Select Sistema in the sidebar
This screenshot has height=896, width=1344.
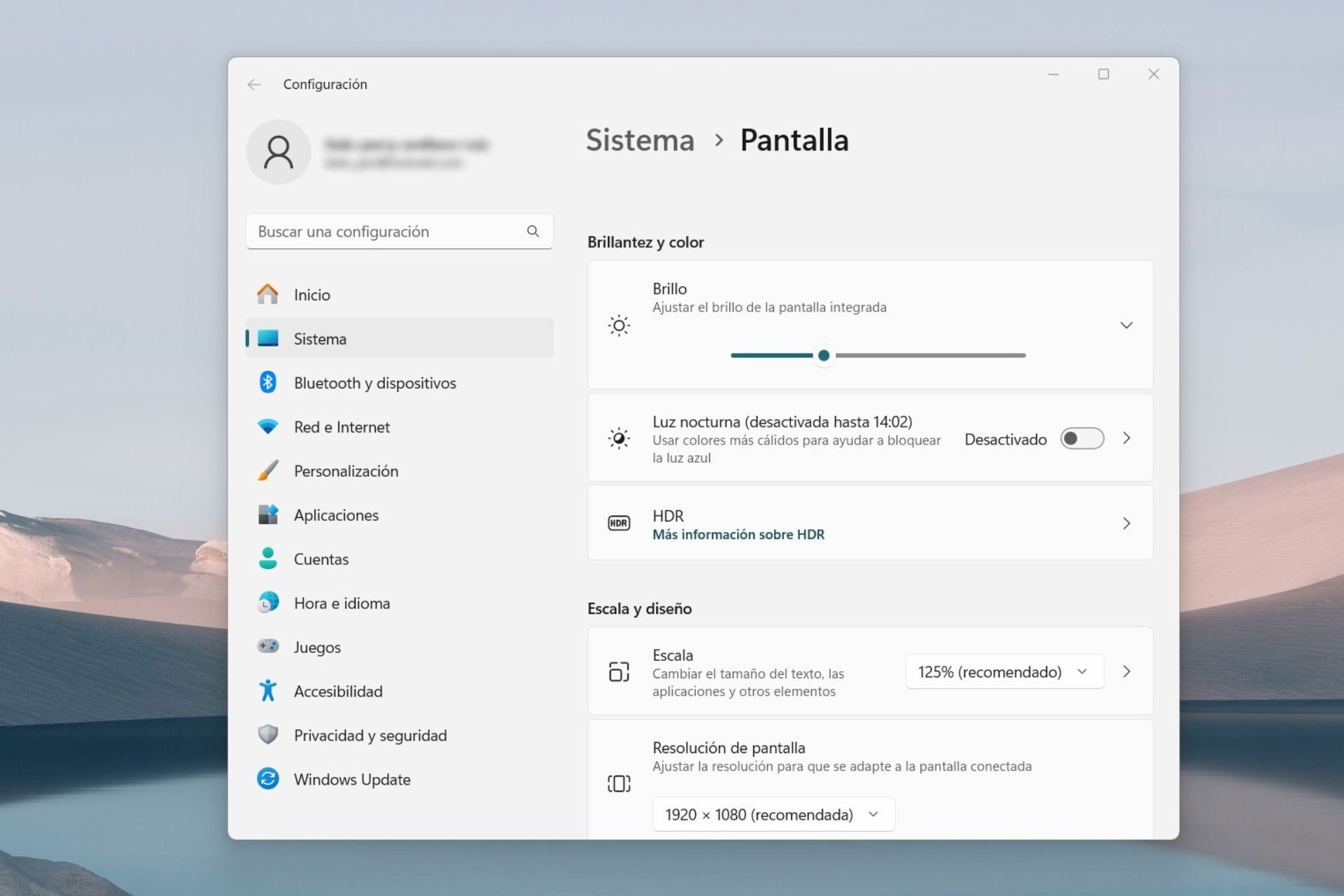point(399,339)
